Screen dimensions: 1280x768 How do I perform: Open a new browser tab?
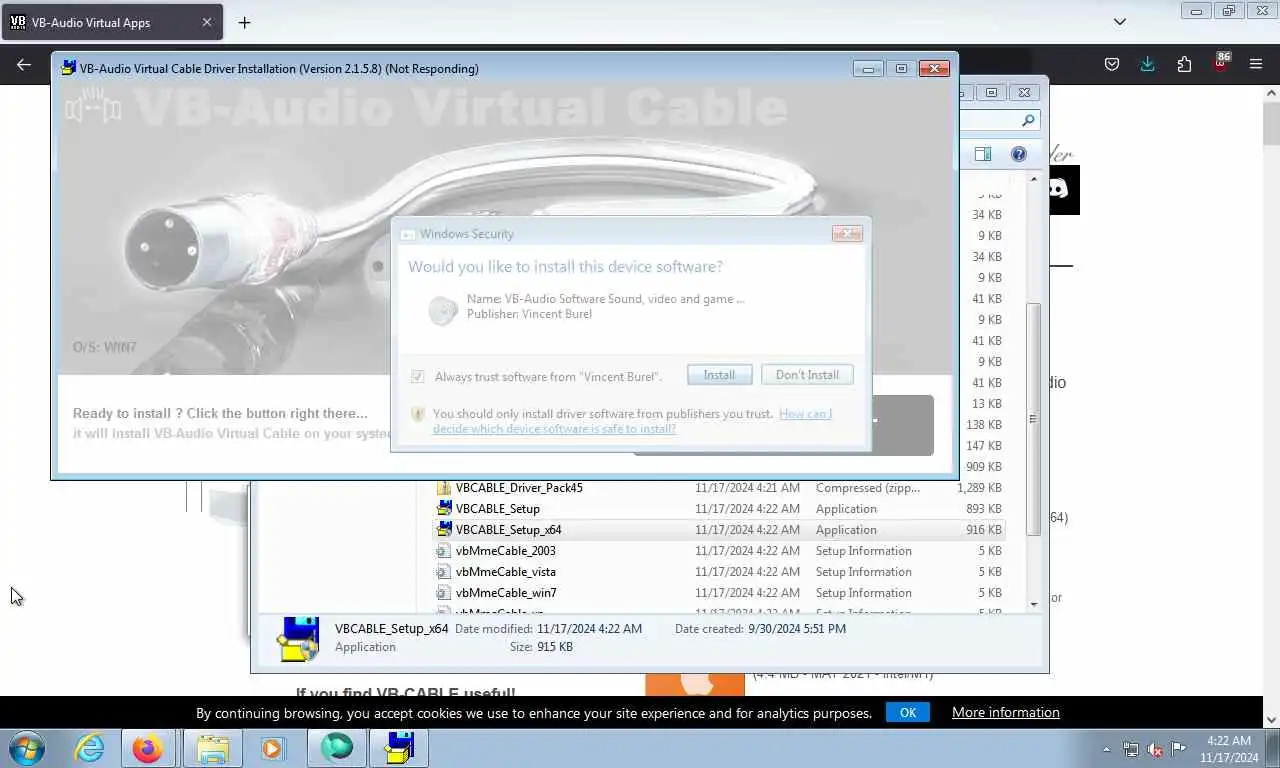244,22
